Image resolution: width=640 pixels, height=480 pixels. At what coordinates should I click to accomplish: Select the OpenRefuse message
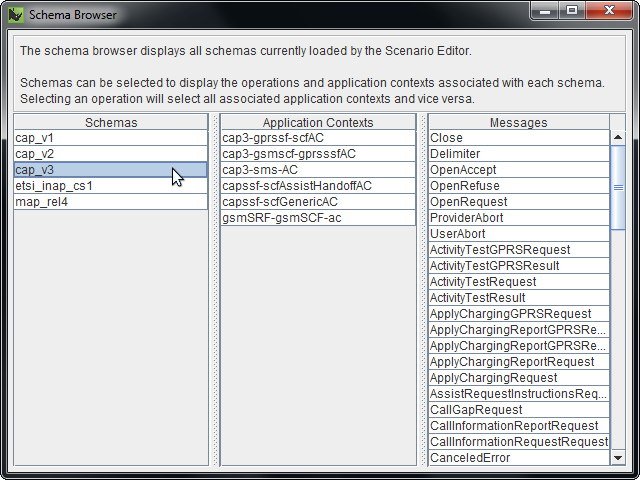click(x=519, y=186)
